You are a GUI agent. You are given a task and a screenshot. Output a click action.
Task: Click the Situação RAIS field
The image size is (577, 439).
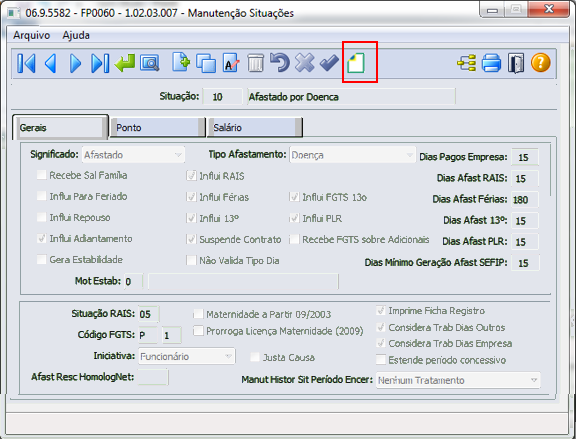149,314
